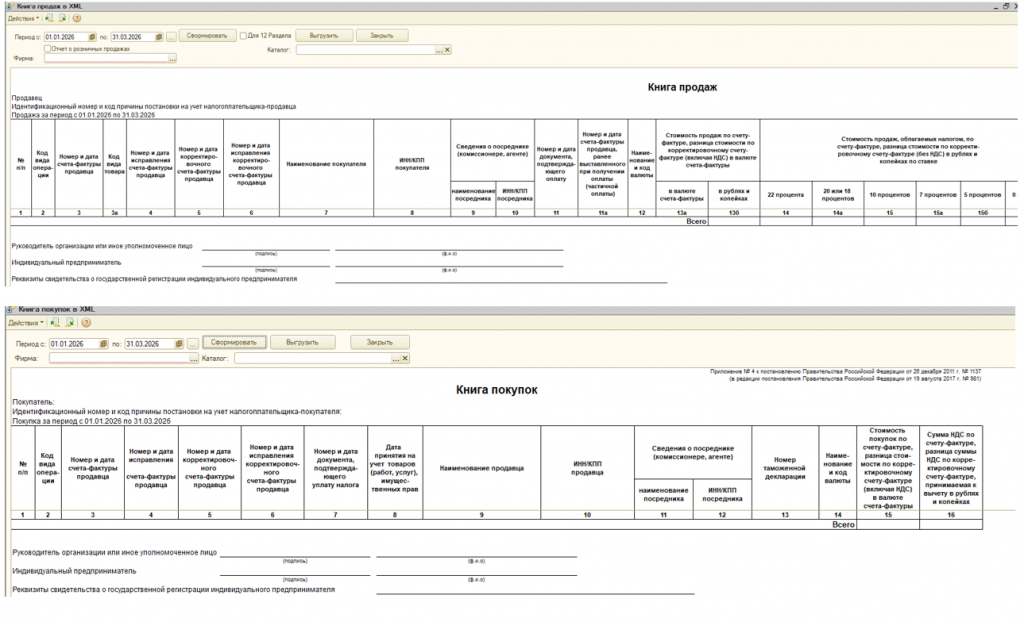Click 22 процента column header
The height and width of the screenshot is (626, 1024).
786,195
